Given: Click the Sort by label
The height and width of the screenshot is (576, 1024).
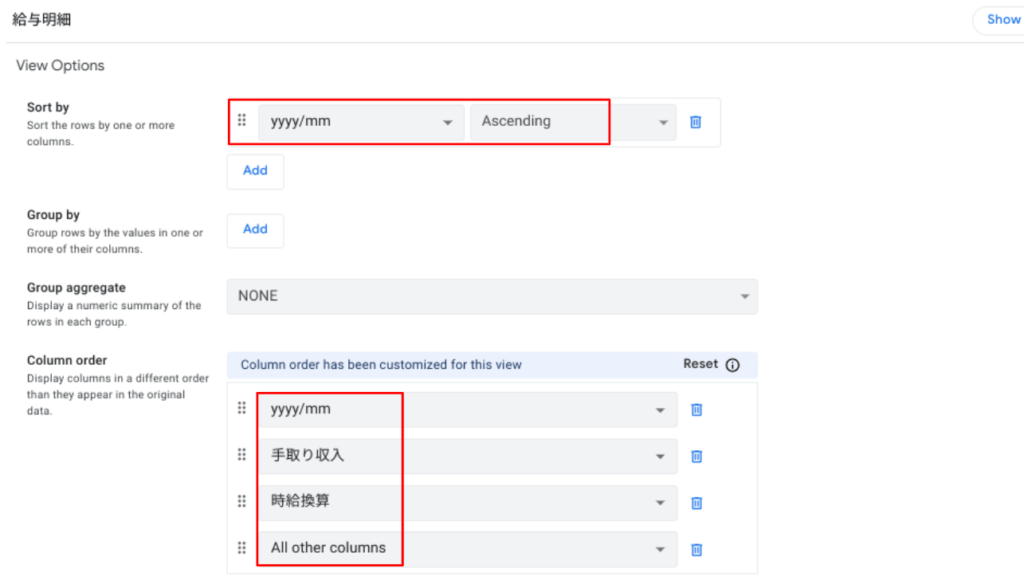Looking at the screenshot, I should coord(48,107).
